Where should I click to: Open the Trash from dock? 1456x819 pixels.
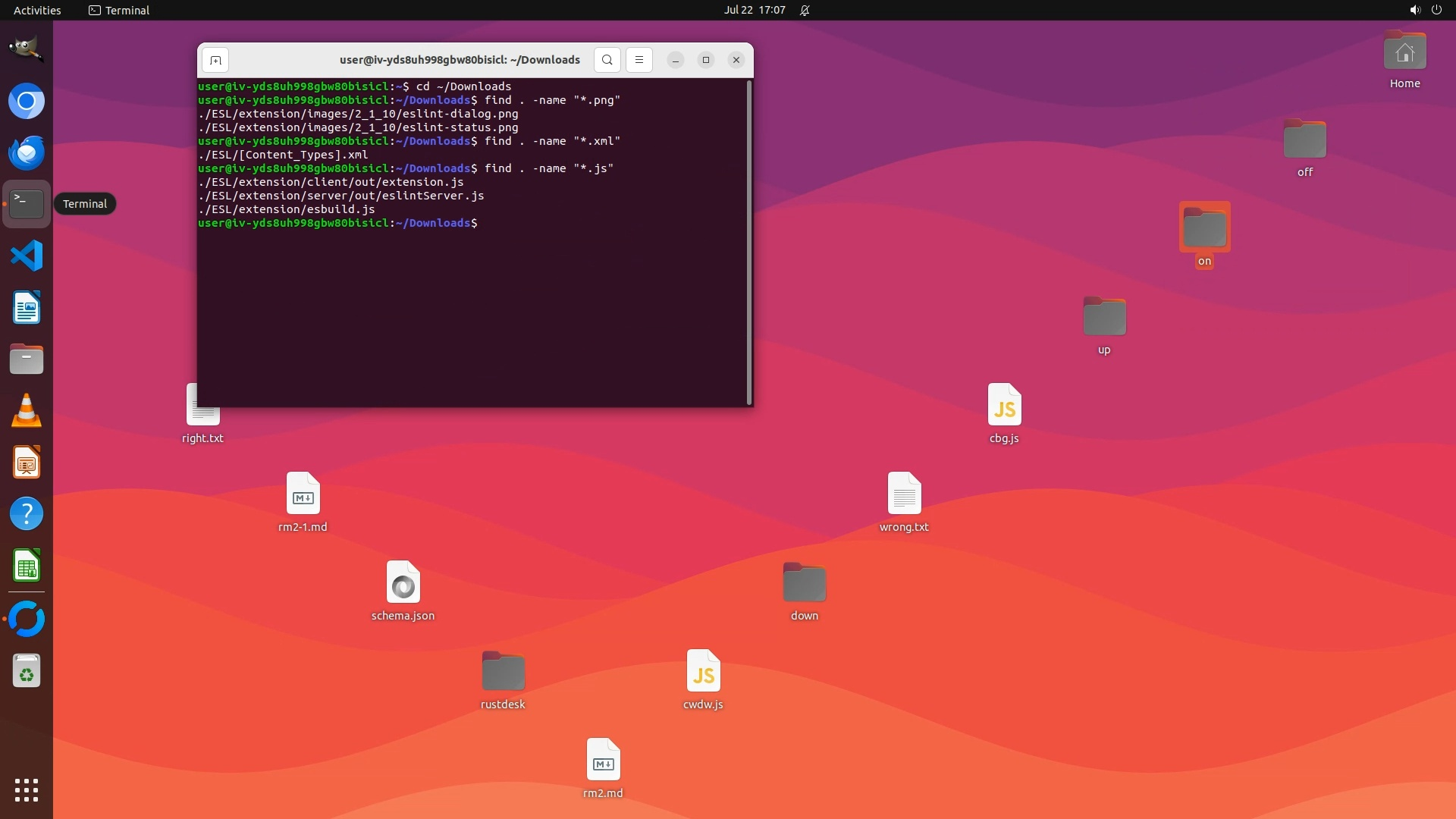pos(27,670)
